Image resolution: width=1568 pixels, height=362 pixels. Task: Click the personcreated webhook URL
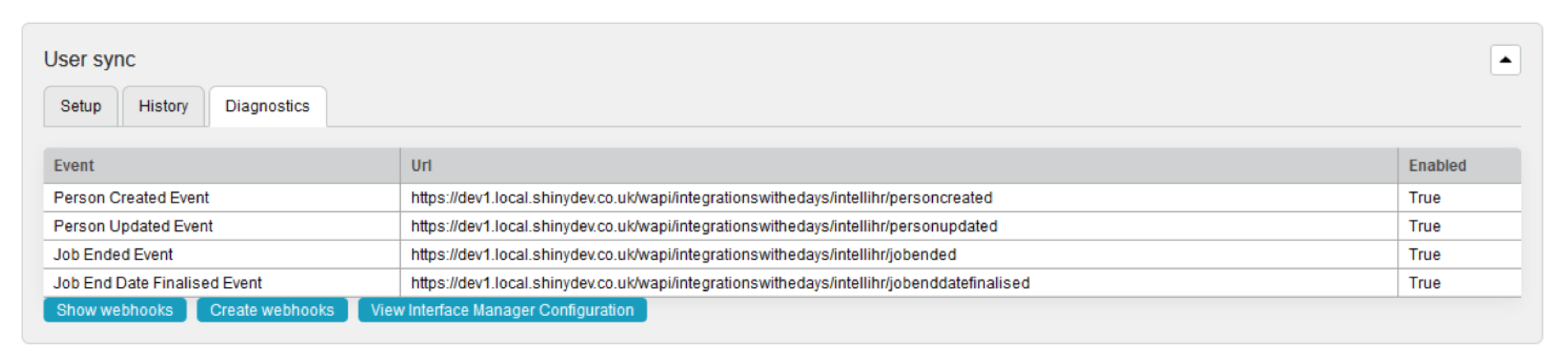click(701, 197)
